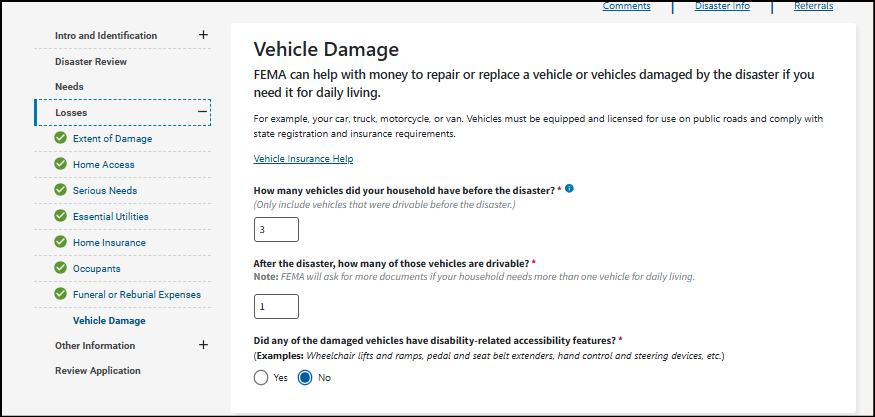Screen dimensions: 875x417
Task: Expand the Other Information section
Action: [x=203, y=345]
